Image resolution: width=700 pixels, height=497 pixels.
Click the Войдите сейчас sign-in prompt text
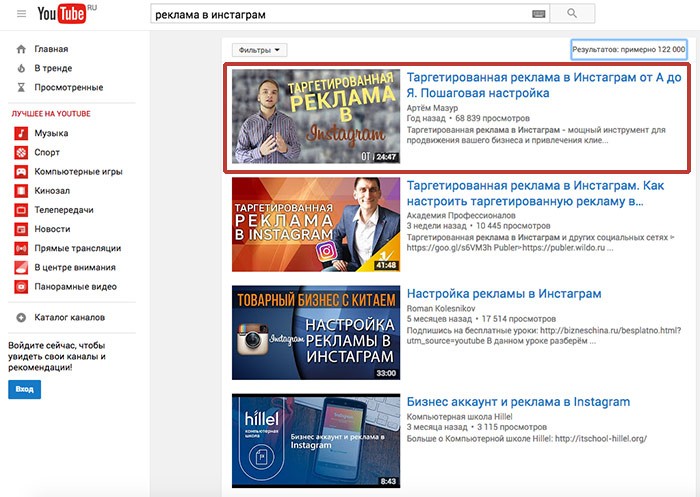click(x=57, y=356)
